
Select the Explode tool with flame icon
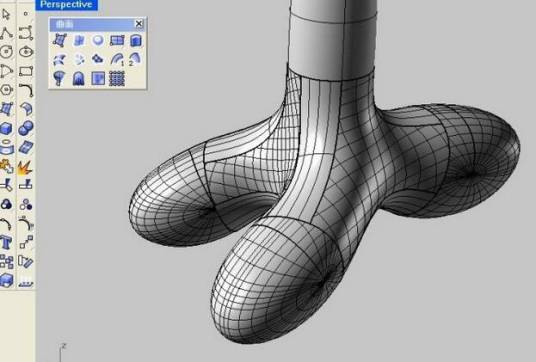coord(25,167)
